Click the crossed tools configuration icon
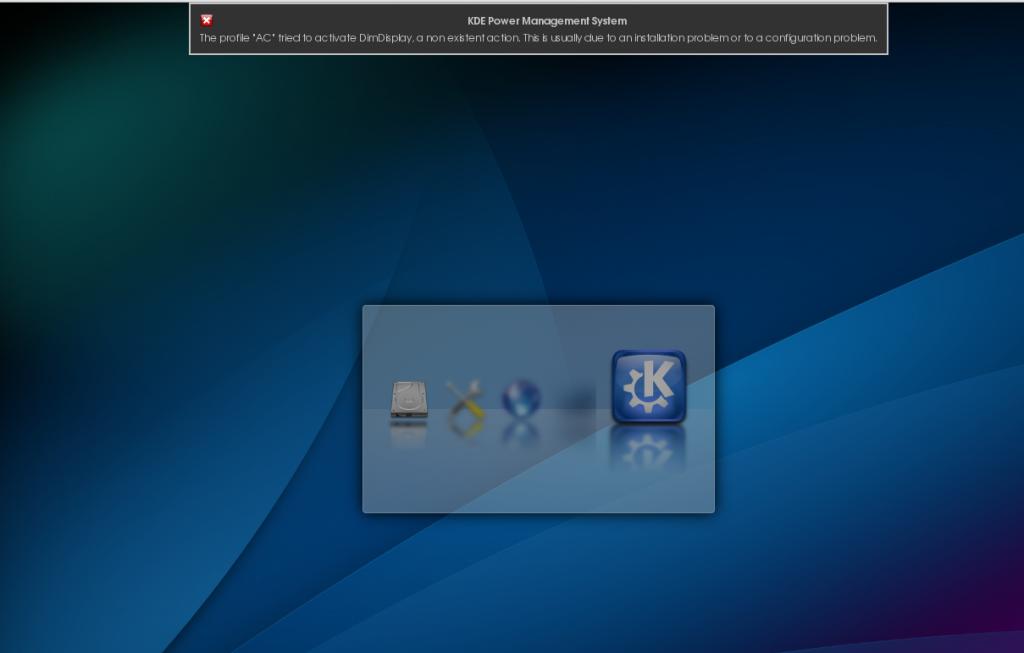The width and height of the screenshot is (1024, 653). click(465, 398)
